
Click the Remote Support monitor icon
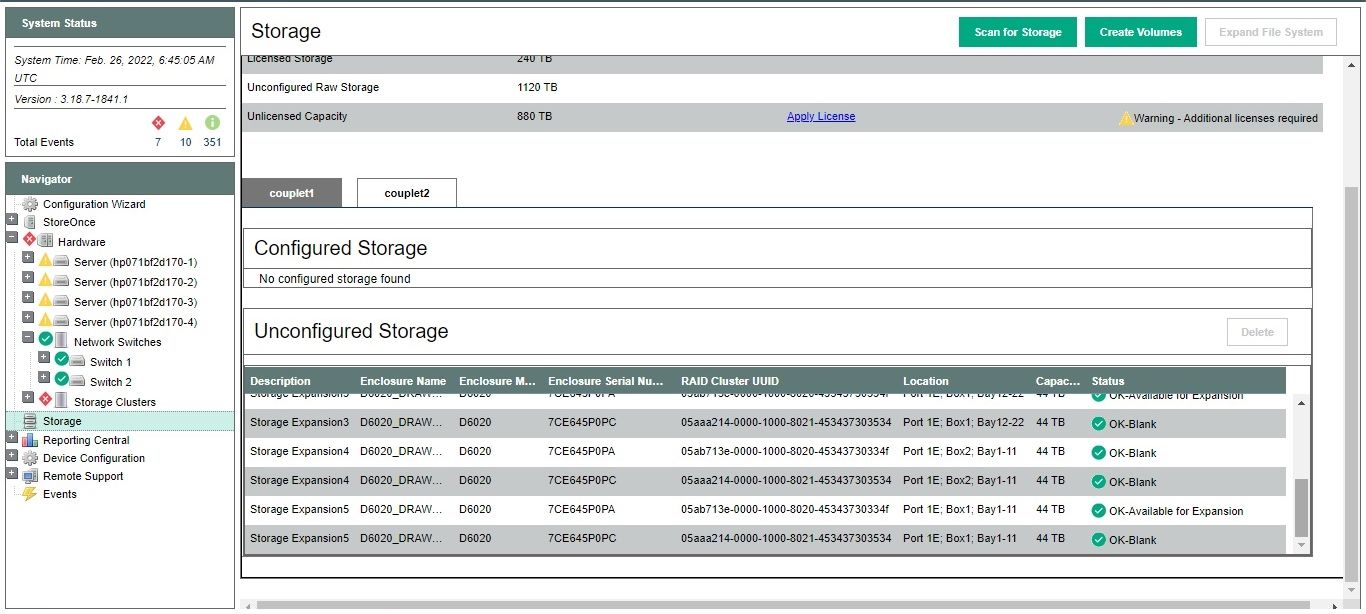point(30,476)
